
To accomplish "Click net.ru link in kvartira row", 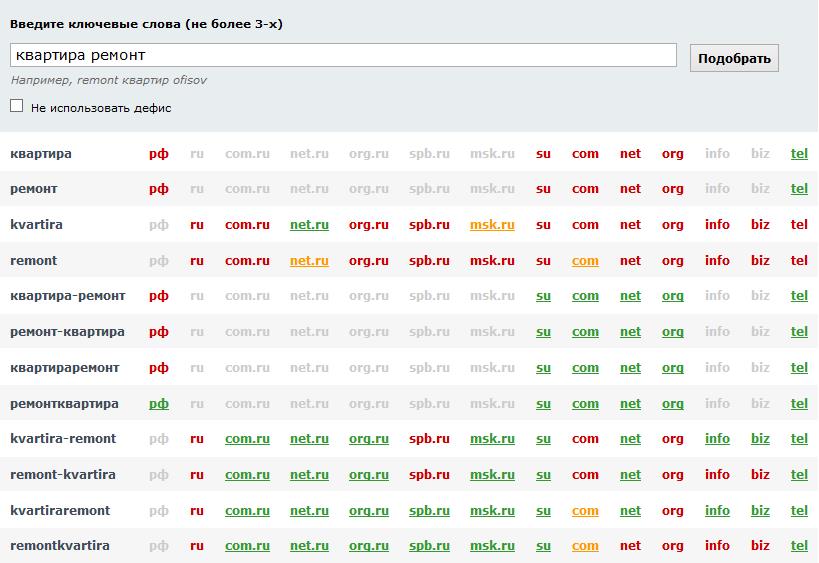I will (x=309, y=225).
